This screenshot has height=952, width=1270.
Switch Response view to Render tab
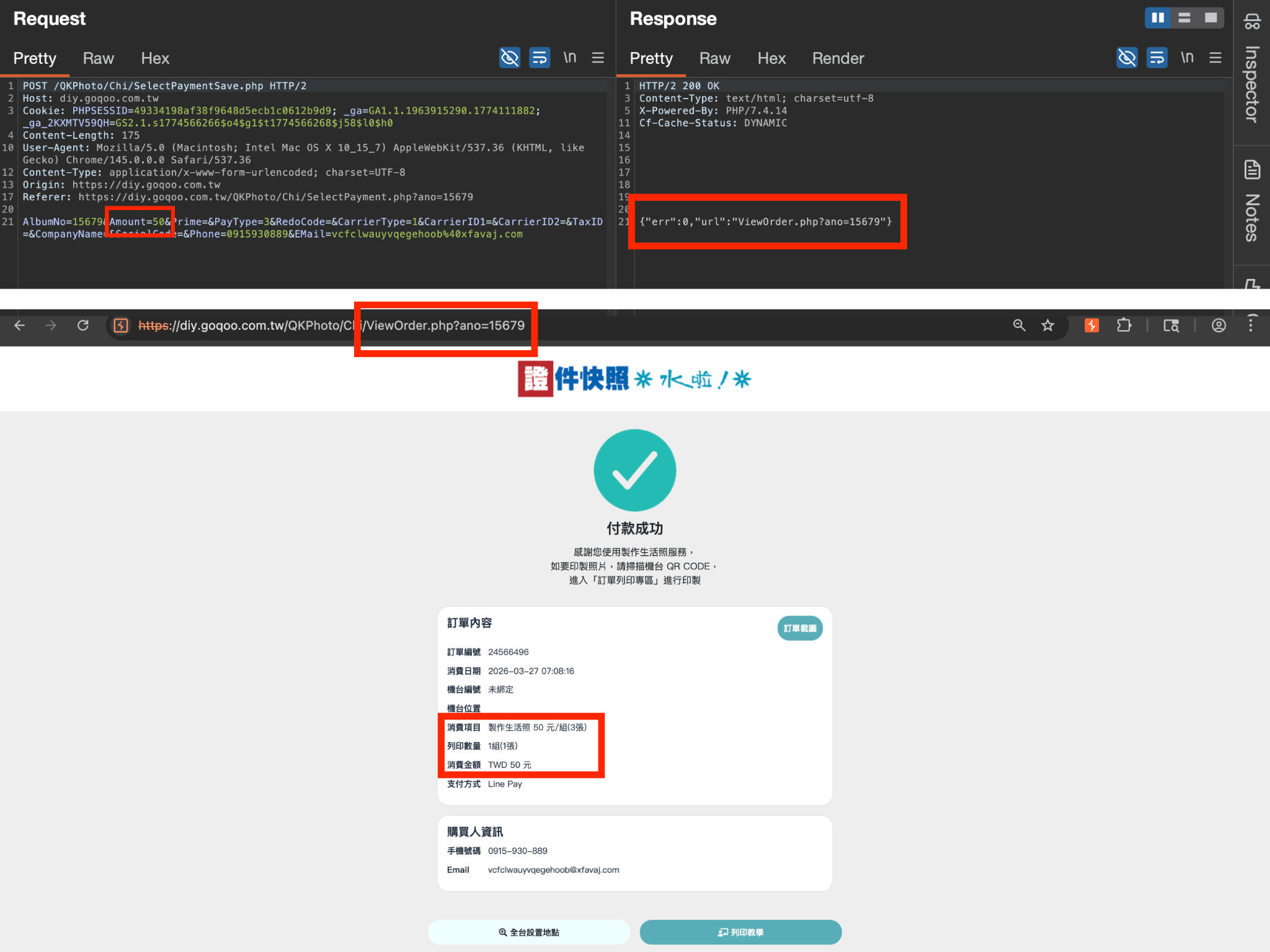pyautogui.click(x=838, y=58)
